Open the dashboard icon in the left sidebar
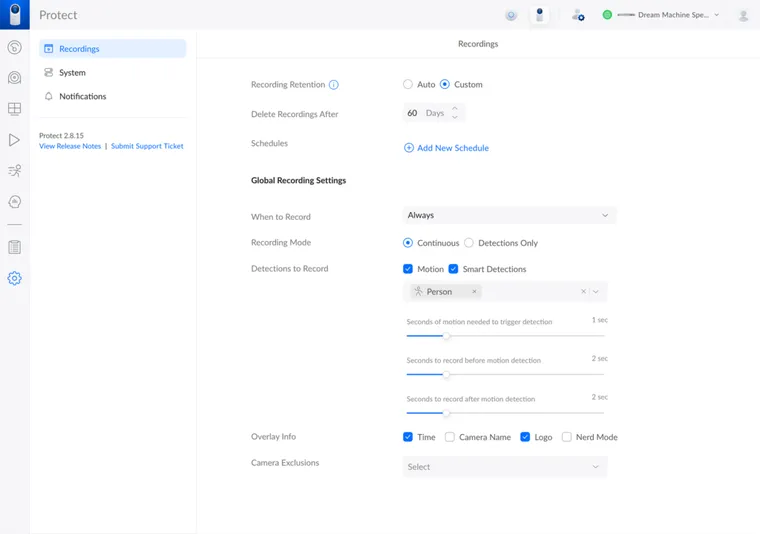 (15, 47)
